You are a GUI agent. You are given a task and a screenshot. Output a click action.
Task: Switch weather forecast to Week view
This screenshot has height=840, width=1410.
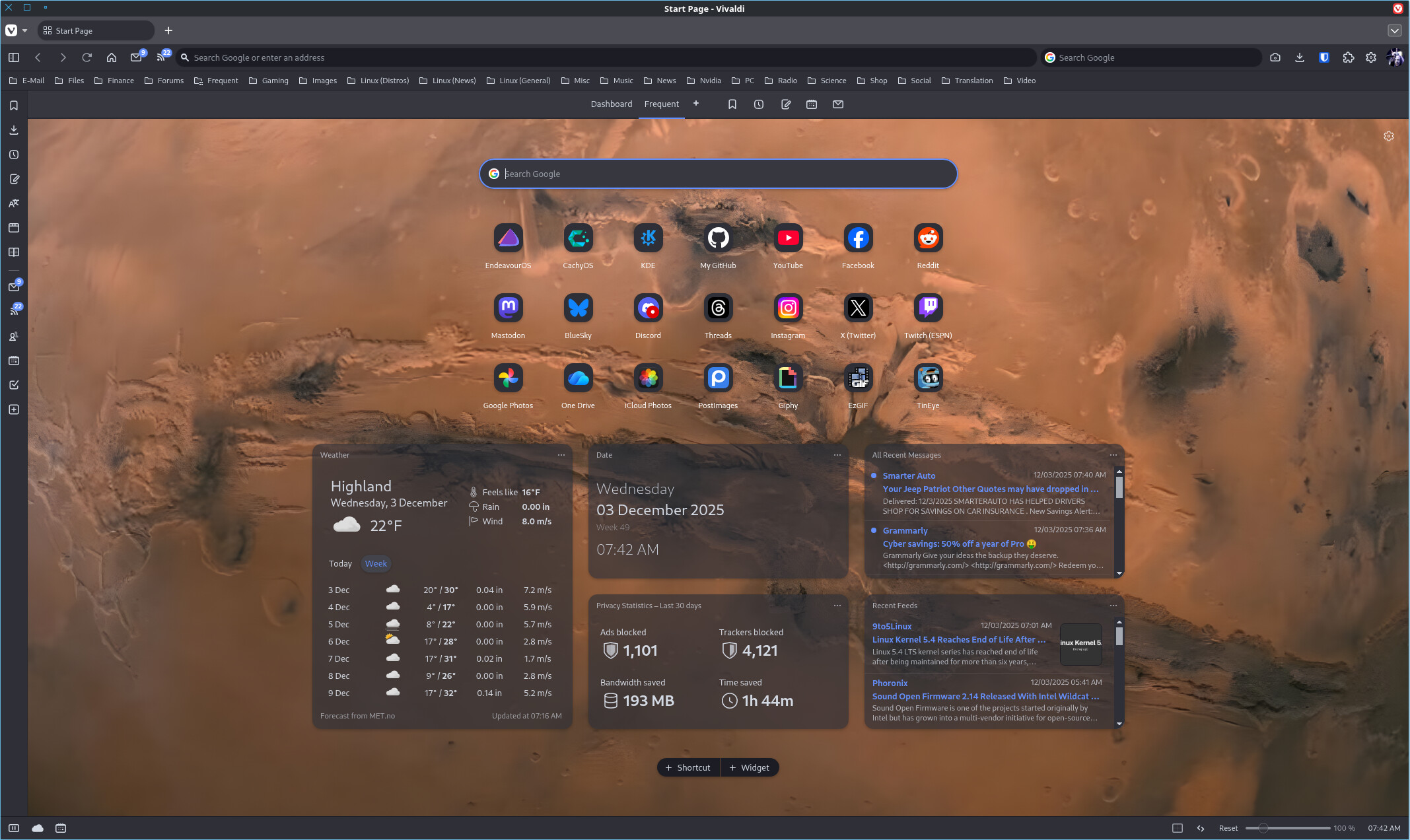[376, 563]
